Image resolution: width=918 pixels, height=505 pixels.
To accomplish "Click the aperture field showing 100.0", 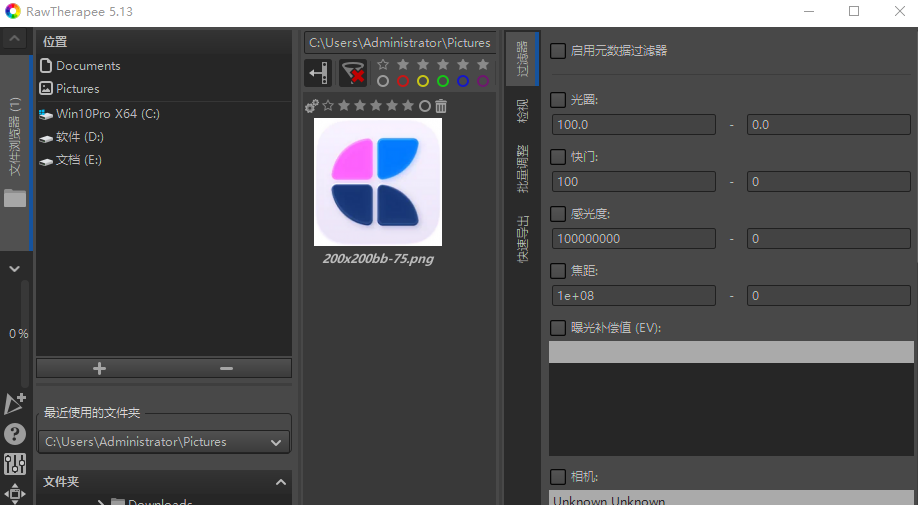I will click(x=633, y=125).
